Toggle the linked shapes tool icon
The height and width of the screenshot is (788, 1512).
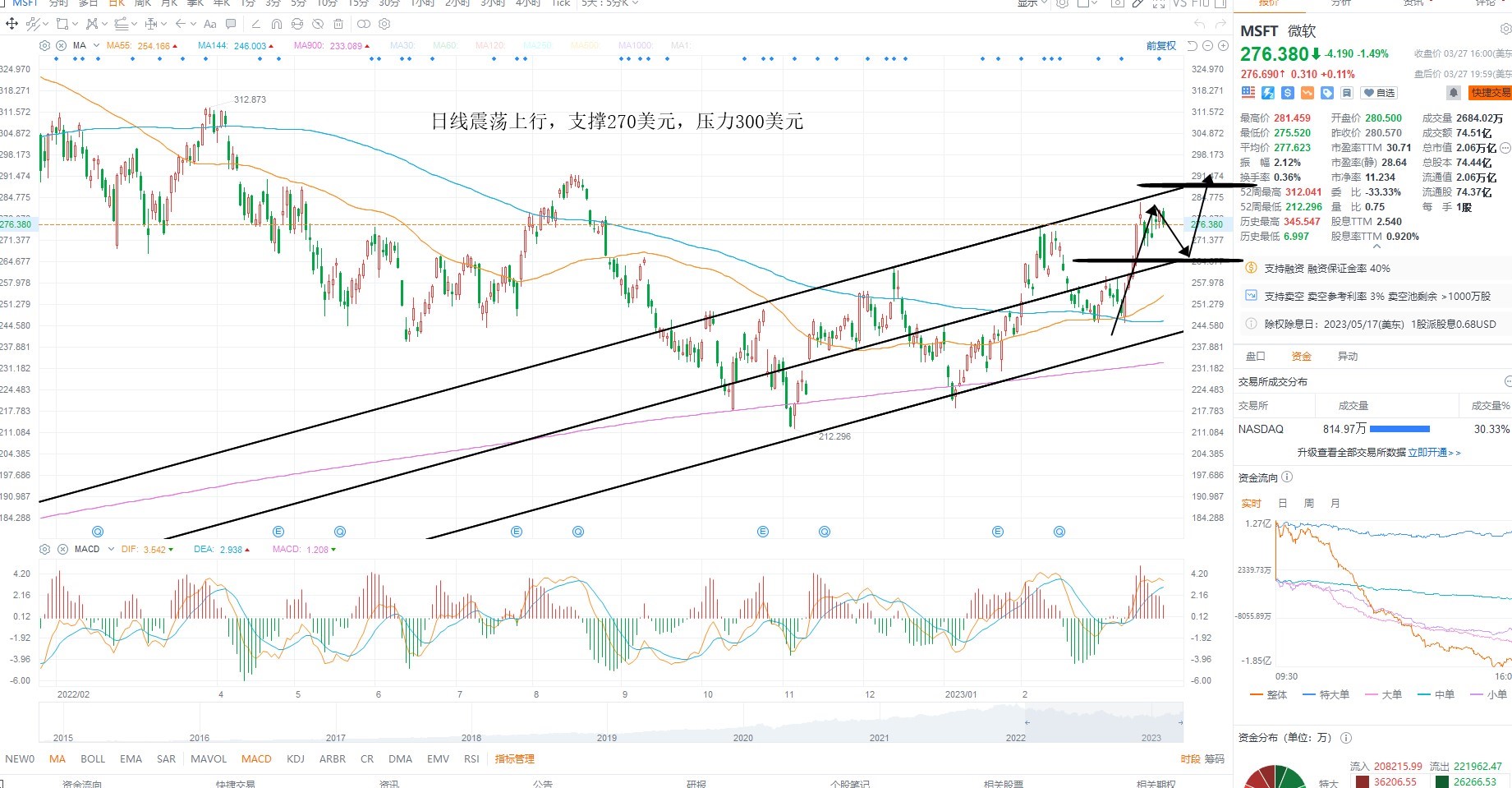click(363, 24)
